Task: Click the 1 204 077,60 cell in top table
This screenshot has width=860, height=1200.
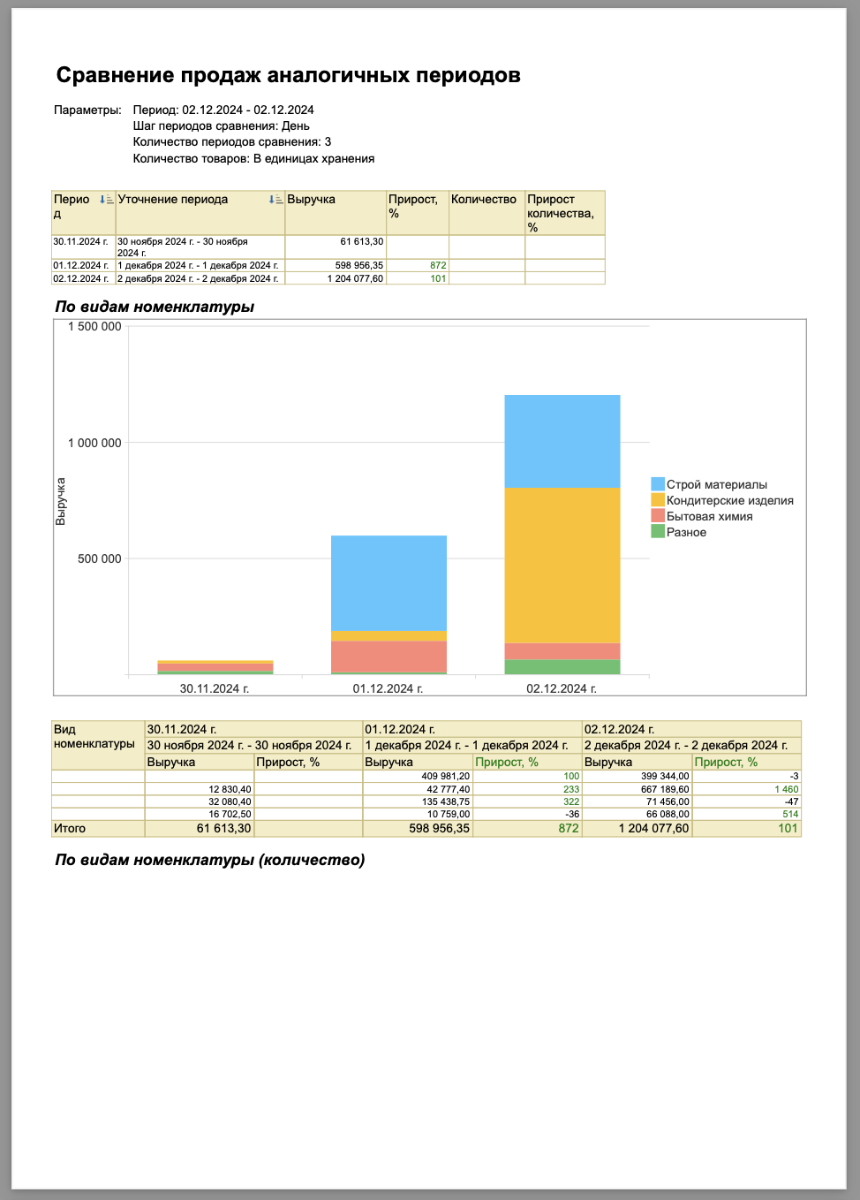Action: pyautogui.click(x=334, y=278)
